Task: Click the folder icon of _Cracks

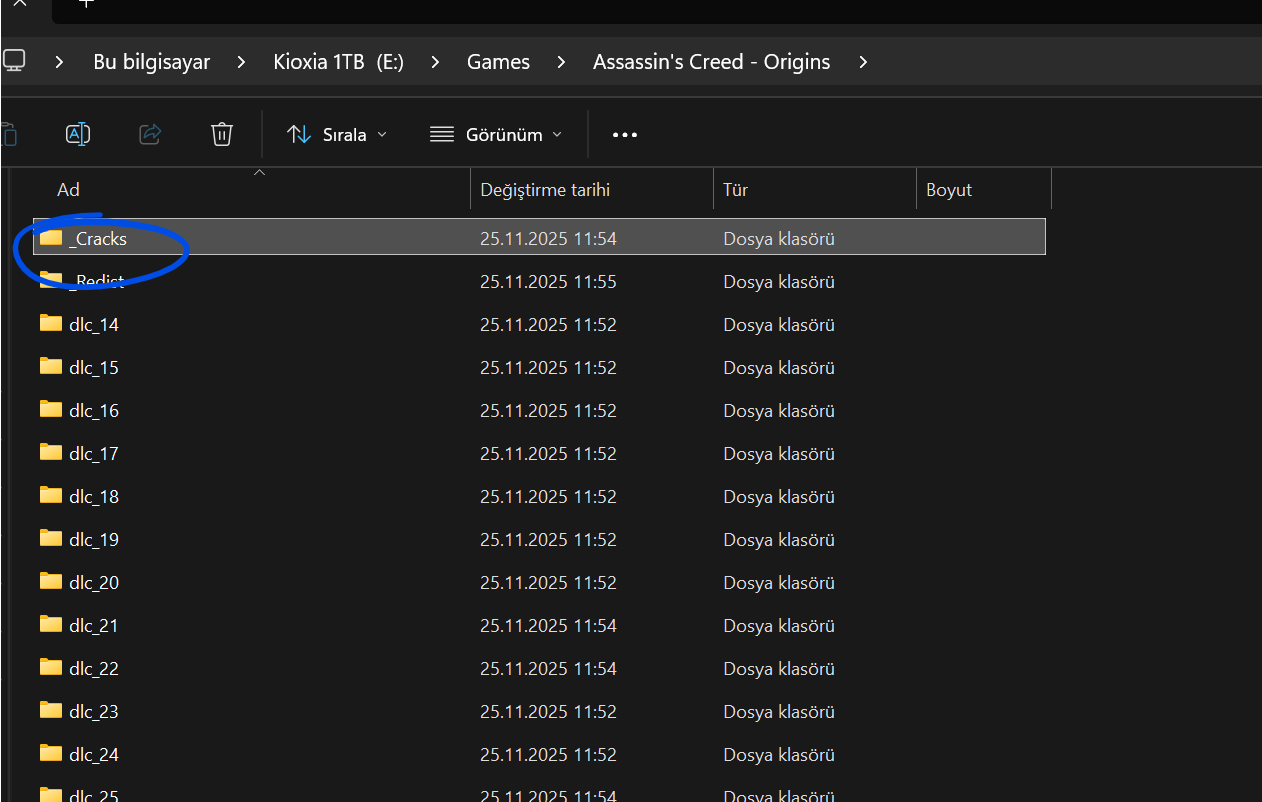Action: [51, 237]
